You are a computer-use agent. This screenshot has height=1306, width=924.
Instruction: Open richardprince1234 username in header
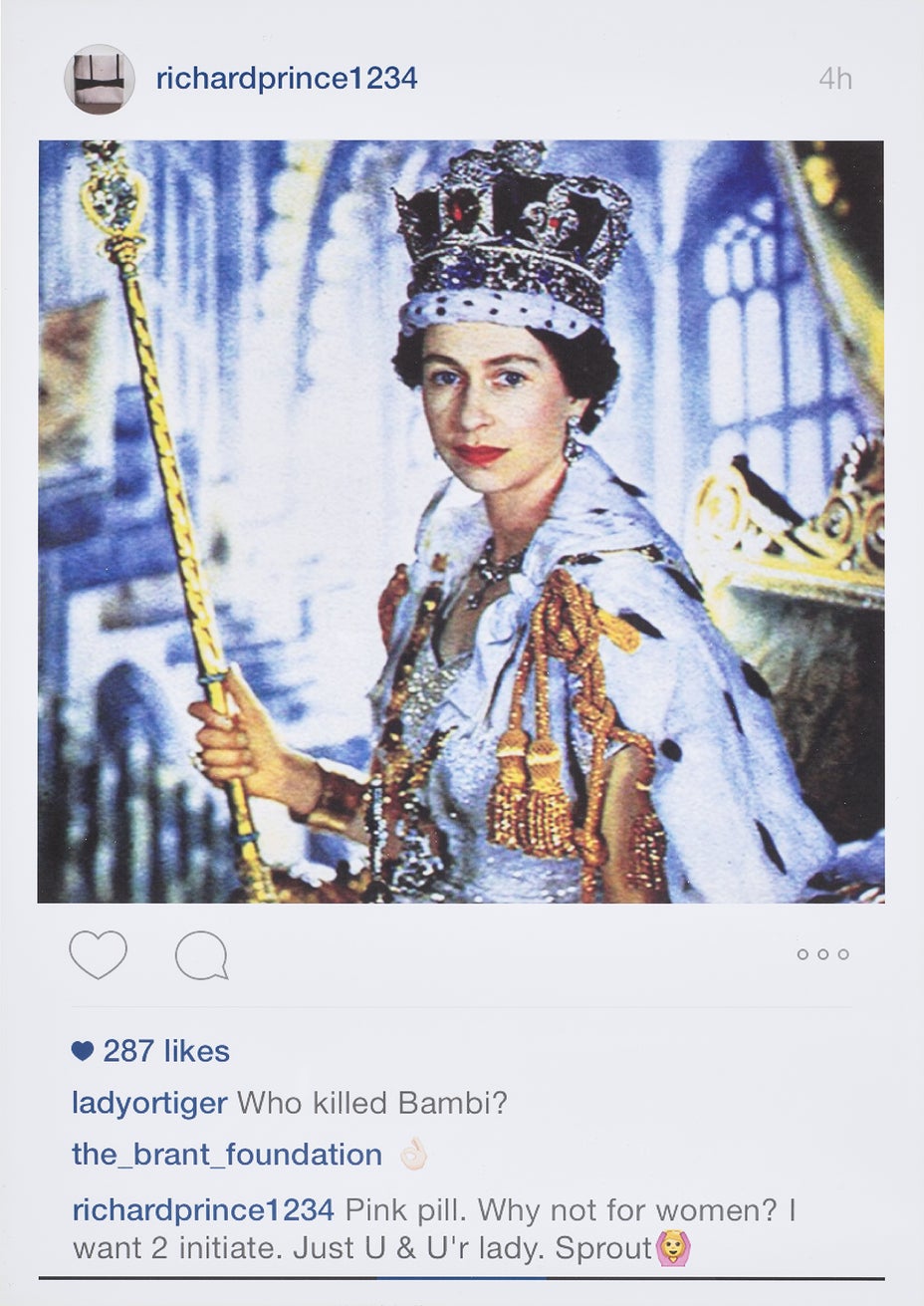pos(287,79)
